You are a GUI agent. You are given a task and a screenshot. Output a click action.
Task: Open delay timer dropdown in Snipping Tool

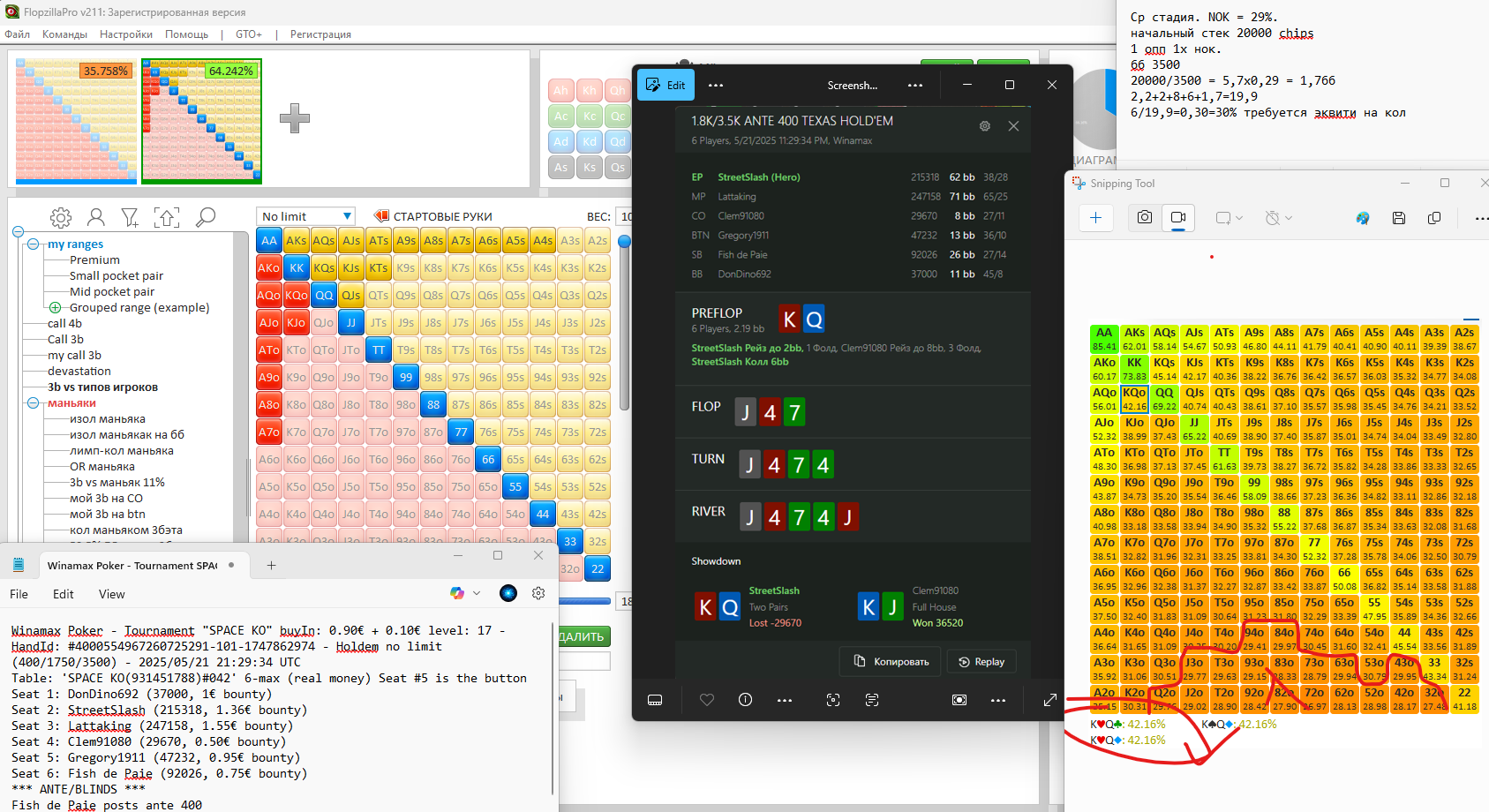(x=1278, y=218)
